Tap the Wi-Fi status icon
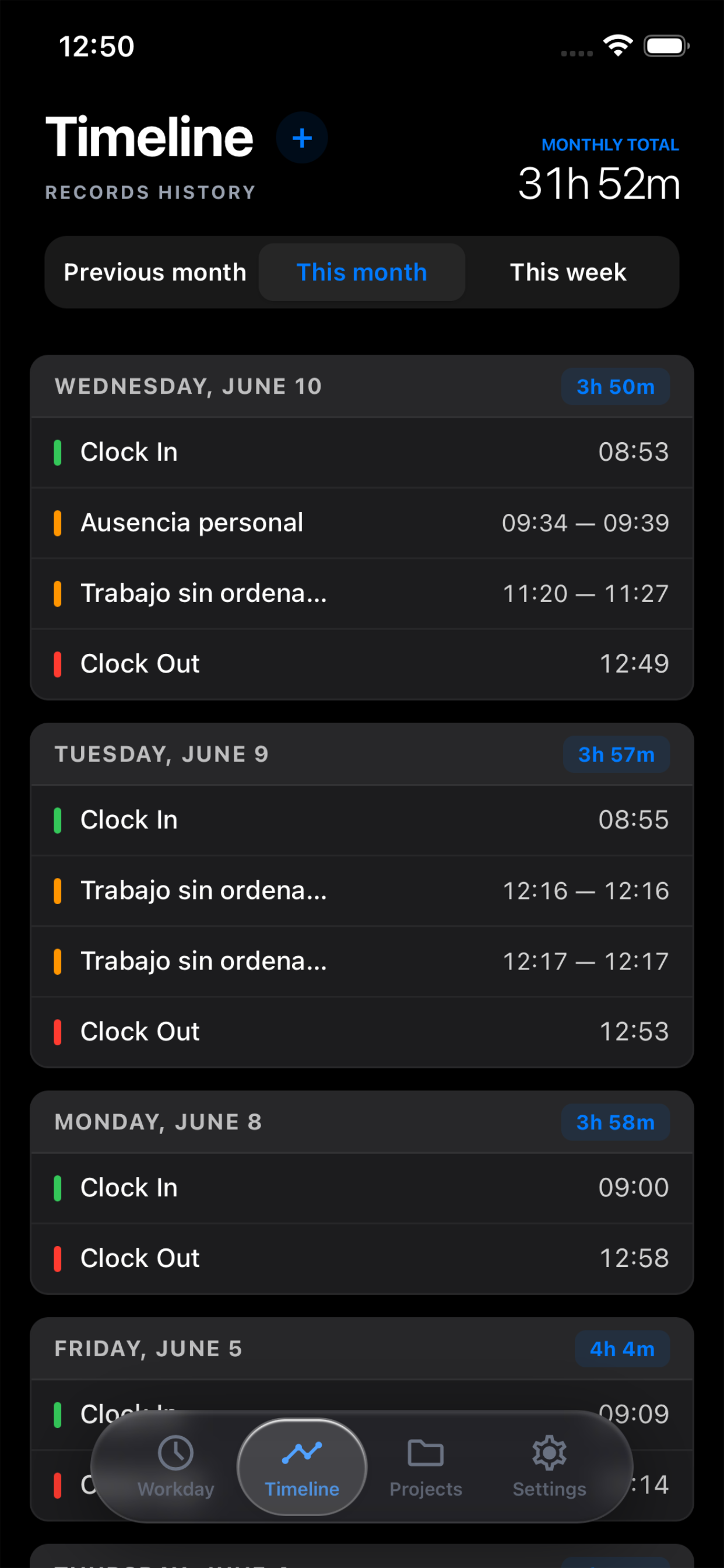Image resolution: width=724 pixels, height=1568 pixels. 617,45
